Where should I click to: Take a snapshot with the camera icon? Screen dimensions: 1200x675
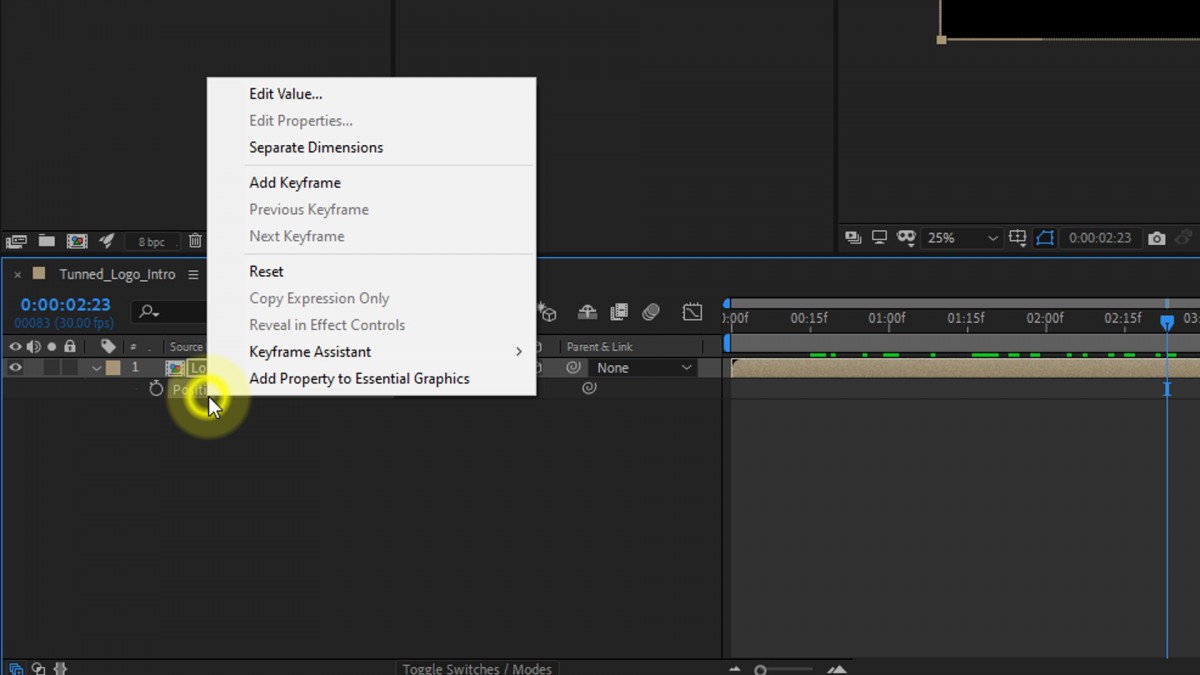click(1157, 238)
